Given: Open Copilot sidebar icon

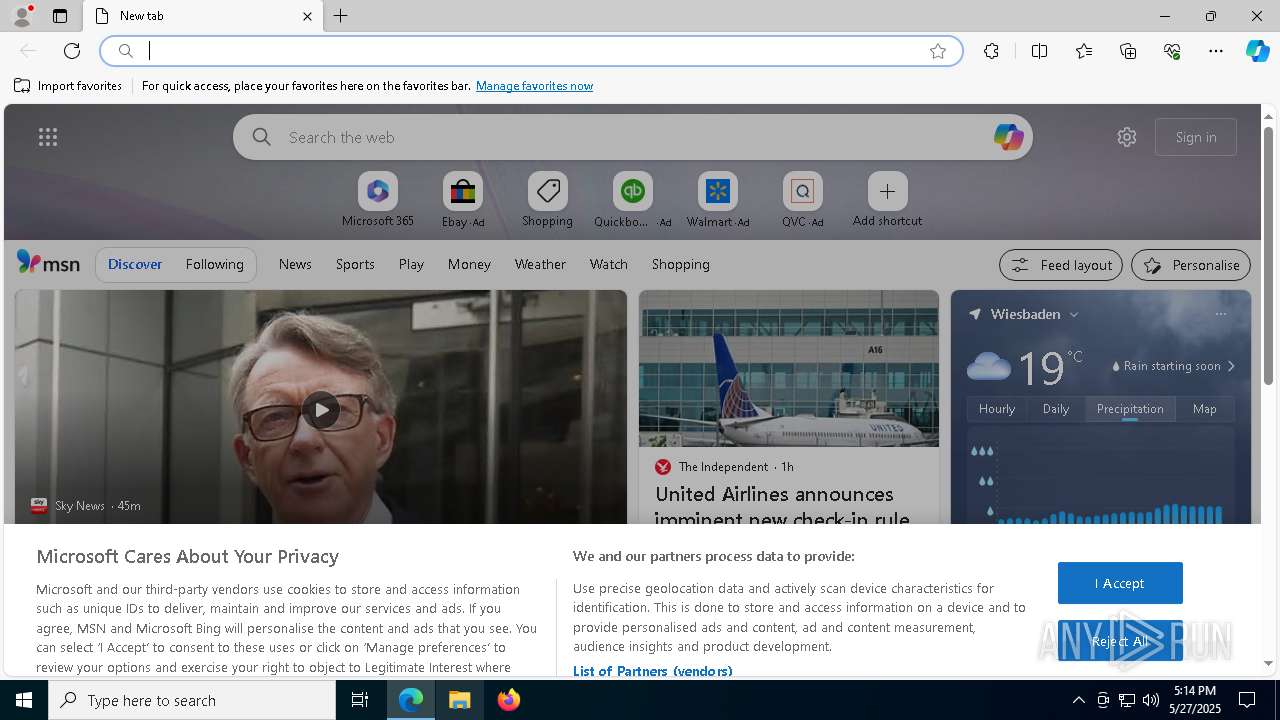Looking at the screenshot, I should [1257, 51].
